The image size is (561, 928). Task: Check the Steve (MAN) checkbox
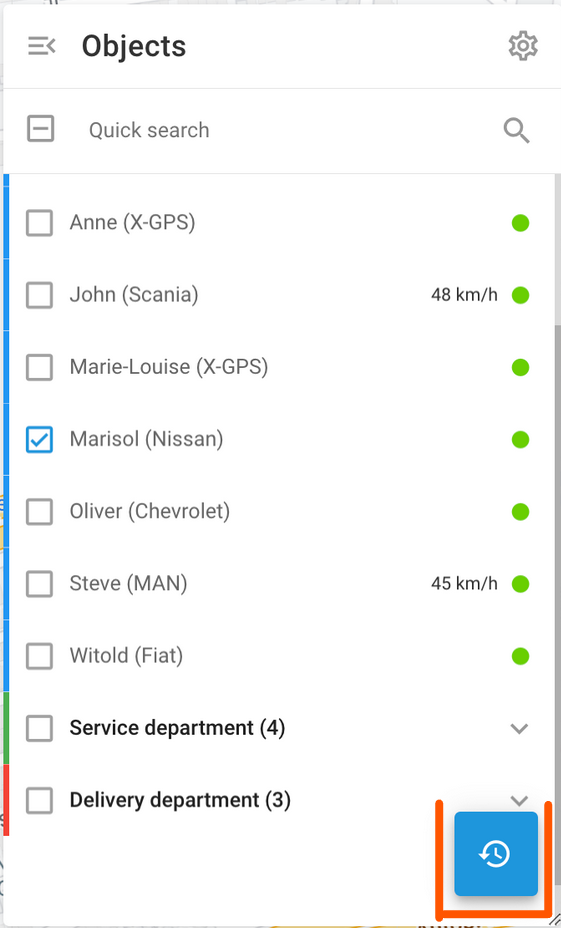(40, 584)
